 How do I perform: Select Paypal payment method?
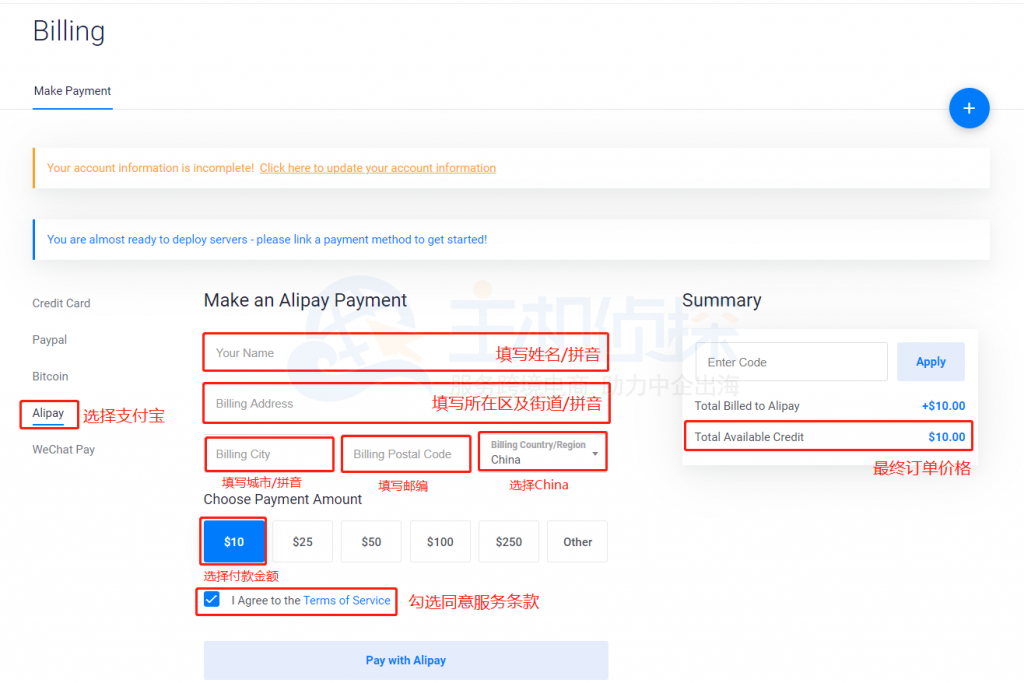click(x=50, y=340)
